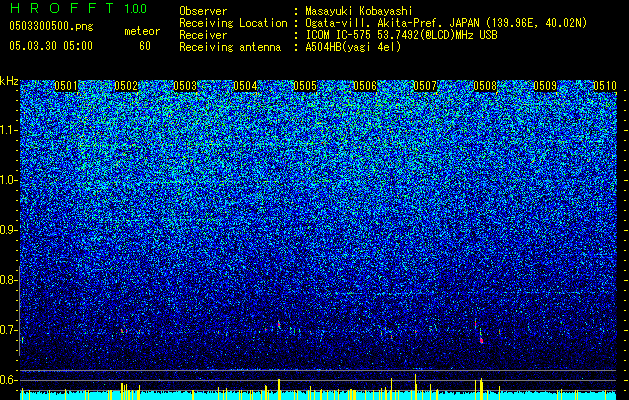This screenshot has width=629, height=400.
Task: Click the 'Receiving Location' label
Action: pos(233,23)
